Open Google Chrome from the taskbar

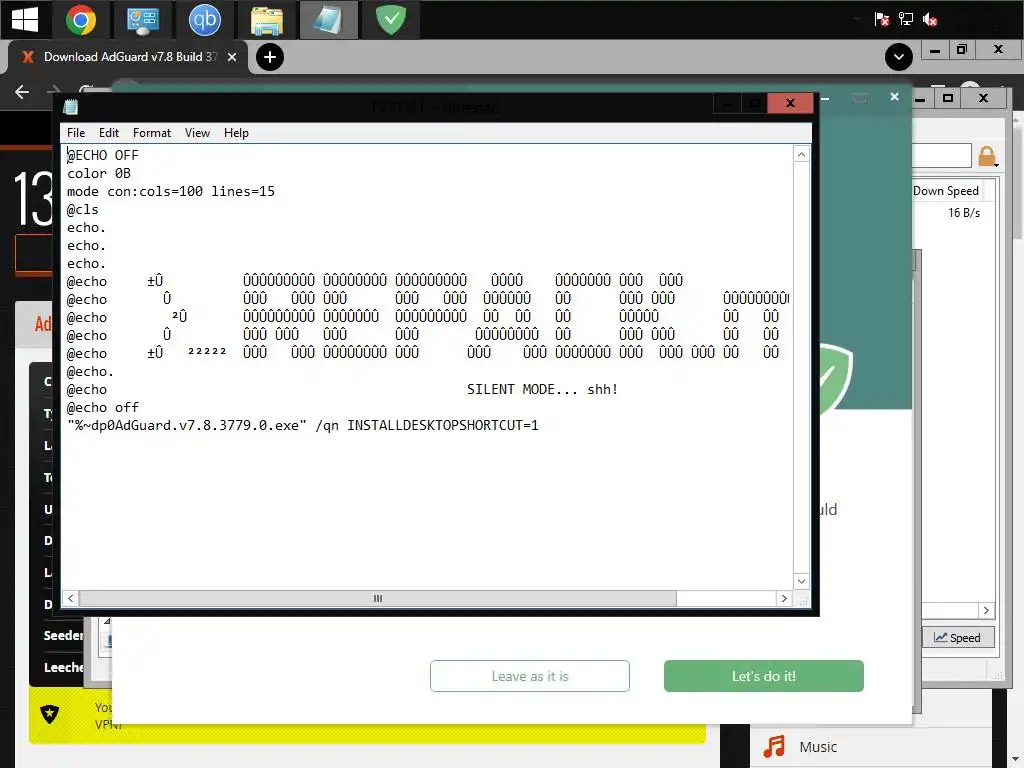click(x=81, y=20)
